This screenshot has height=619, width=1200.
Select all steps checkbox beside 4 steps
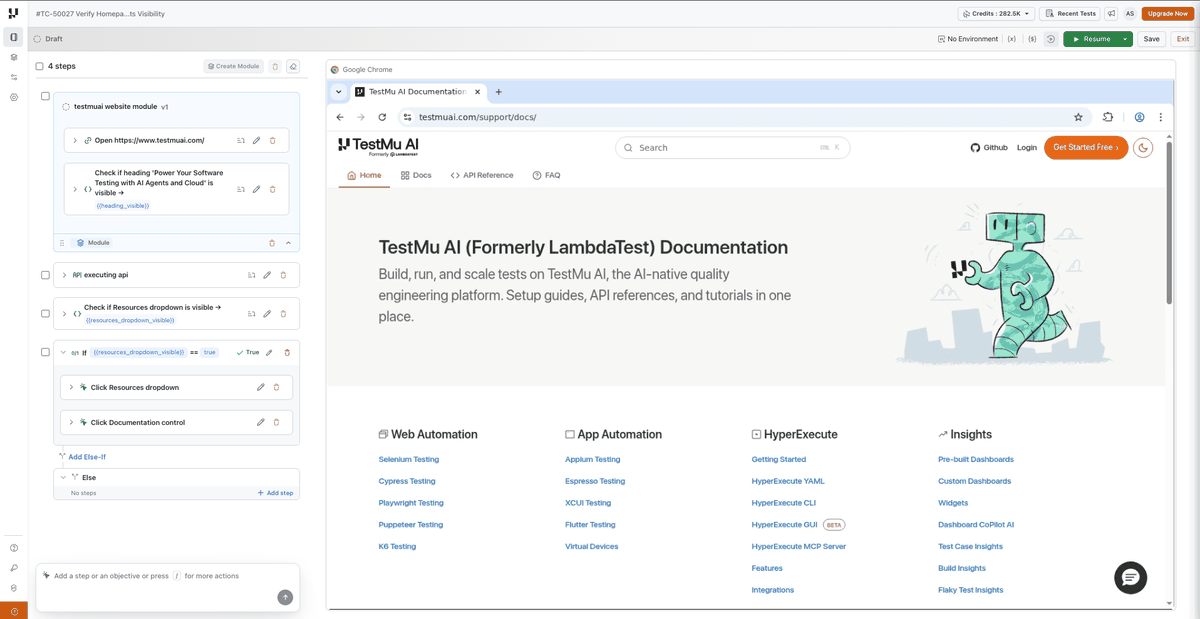[x=40, y=66]
